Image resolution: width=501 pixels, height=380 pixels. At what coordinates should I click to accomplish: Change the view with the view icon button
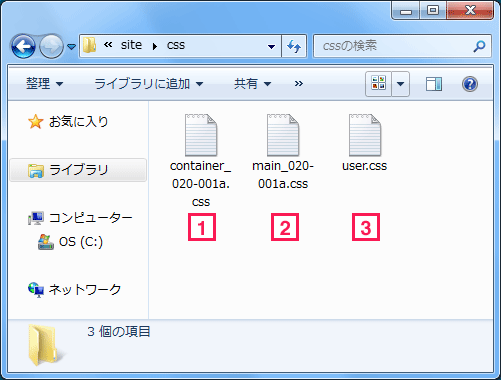click(378, 83)
